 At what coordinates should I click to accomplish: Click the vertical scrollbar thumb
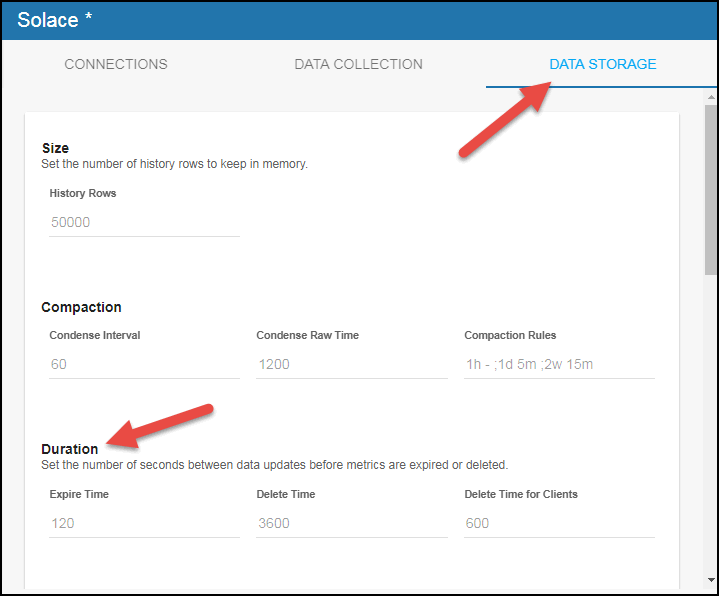(710, 188)
